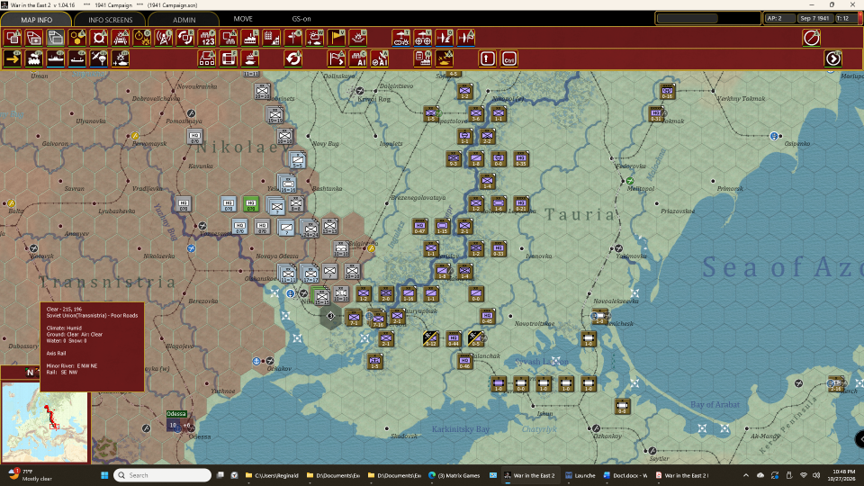Toggle the sun circle overlay icon

99,37
